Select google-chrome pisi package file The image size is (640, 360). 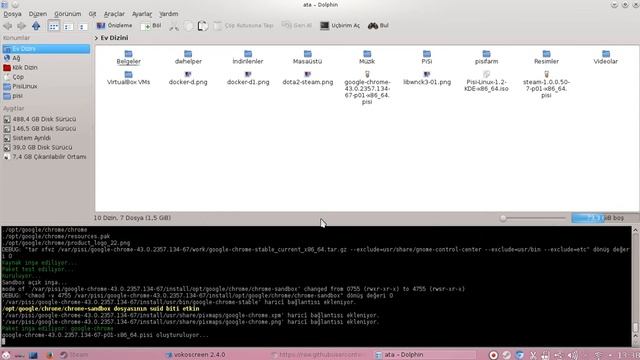click(367, 88)
